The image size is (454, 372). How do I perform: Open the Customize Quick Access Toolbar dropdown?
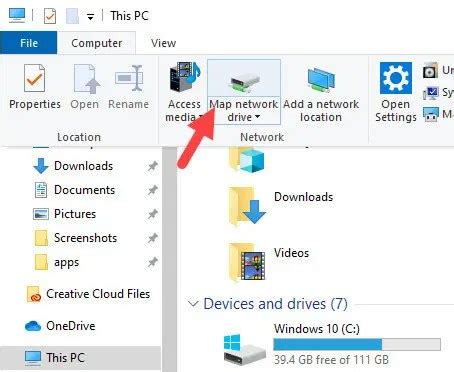coord(90,17)
